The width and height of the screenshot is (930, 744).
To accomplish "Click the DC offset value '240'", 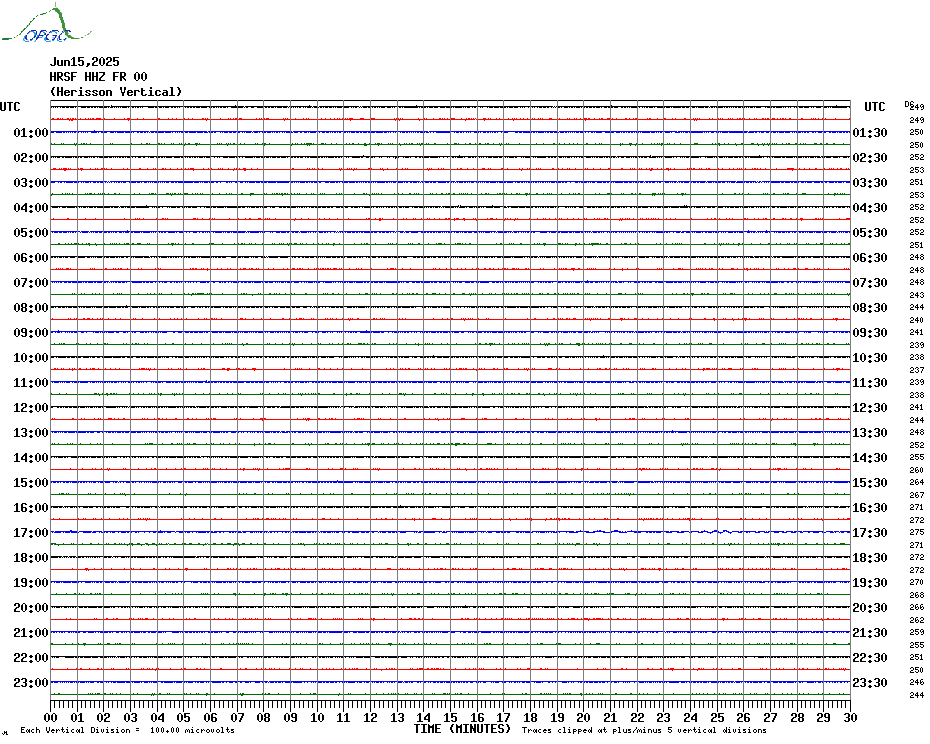I will pyautogui.click(x=916, y=320).
